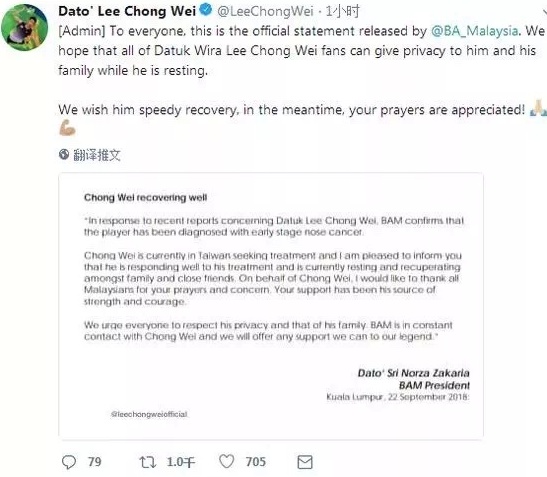Click the reply speech bubble icon

coord(69,462)
